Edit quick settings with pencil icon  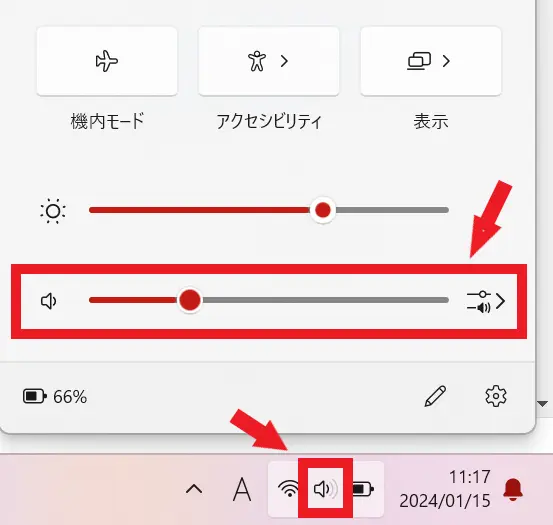coord(435,396)
